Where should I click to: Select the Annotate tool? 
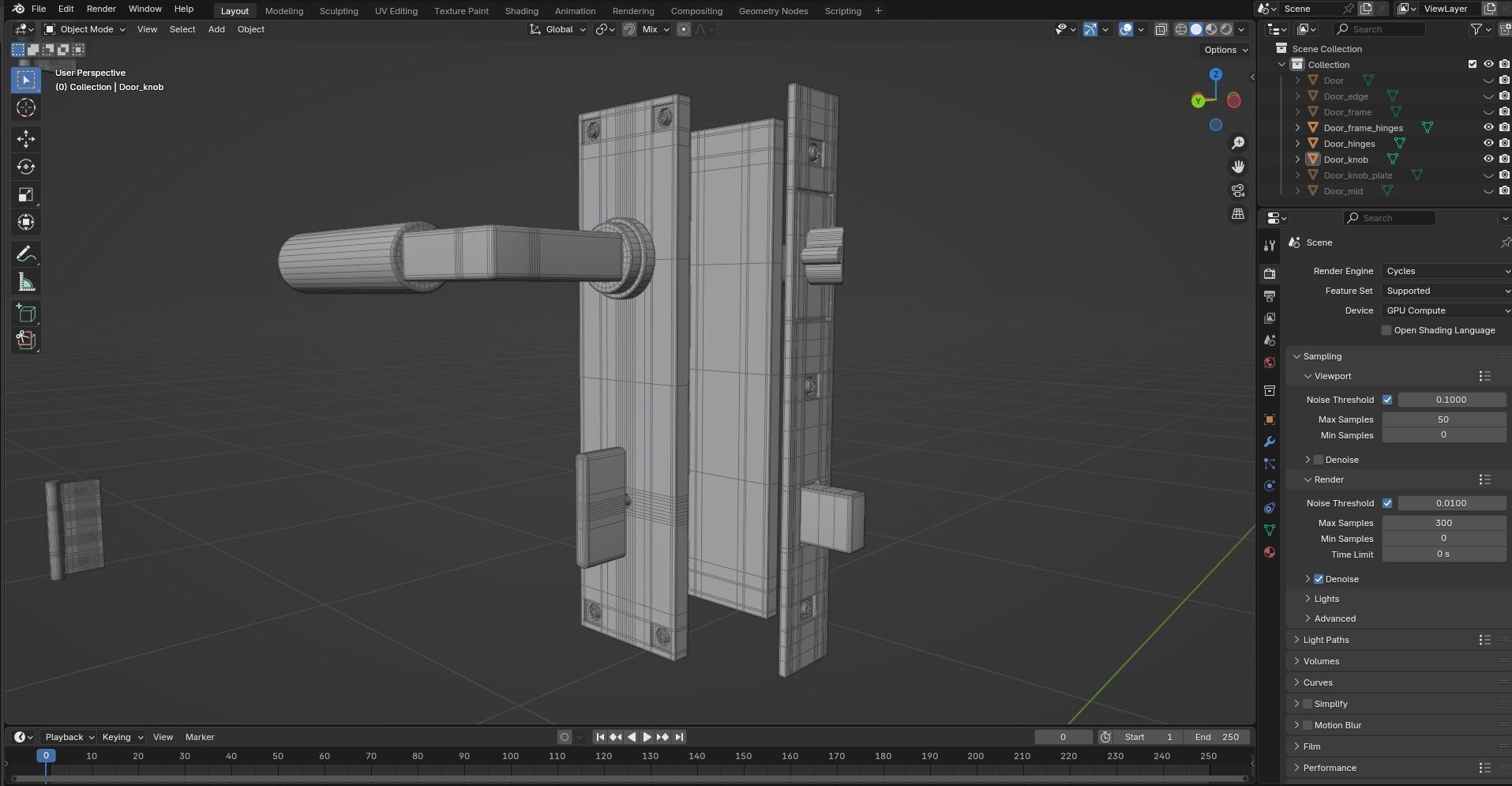(x=25, y=254)
